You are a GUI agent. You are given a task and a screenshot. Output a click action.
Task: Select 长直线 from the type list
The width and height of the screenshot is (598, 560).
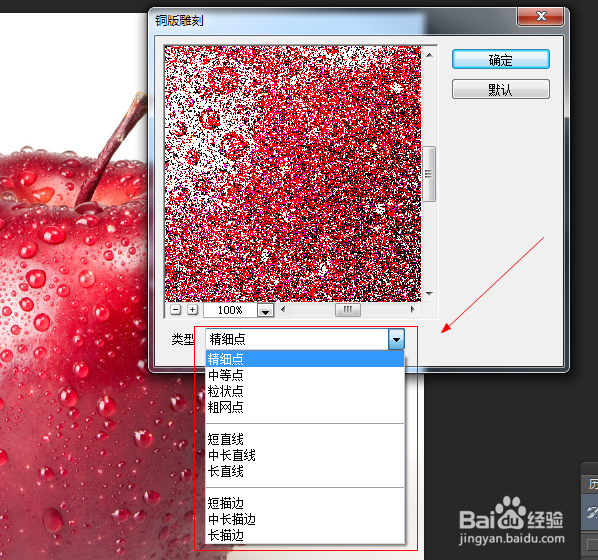coord(305,471)
